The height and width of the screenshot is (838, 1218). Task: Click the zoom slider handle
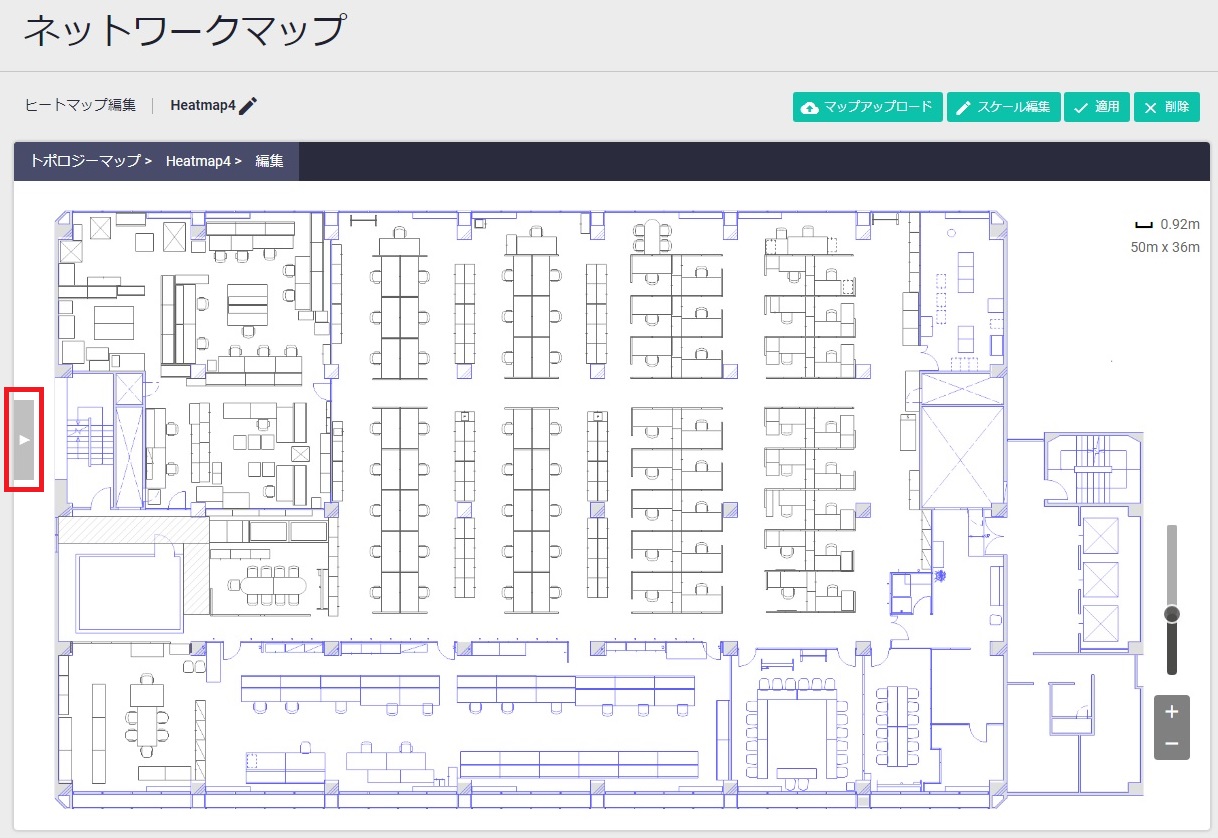coord(1172,613)
